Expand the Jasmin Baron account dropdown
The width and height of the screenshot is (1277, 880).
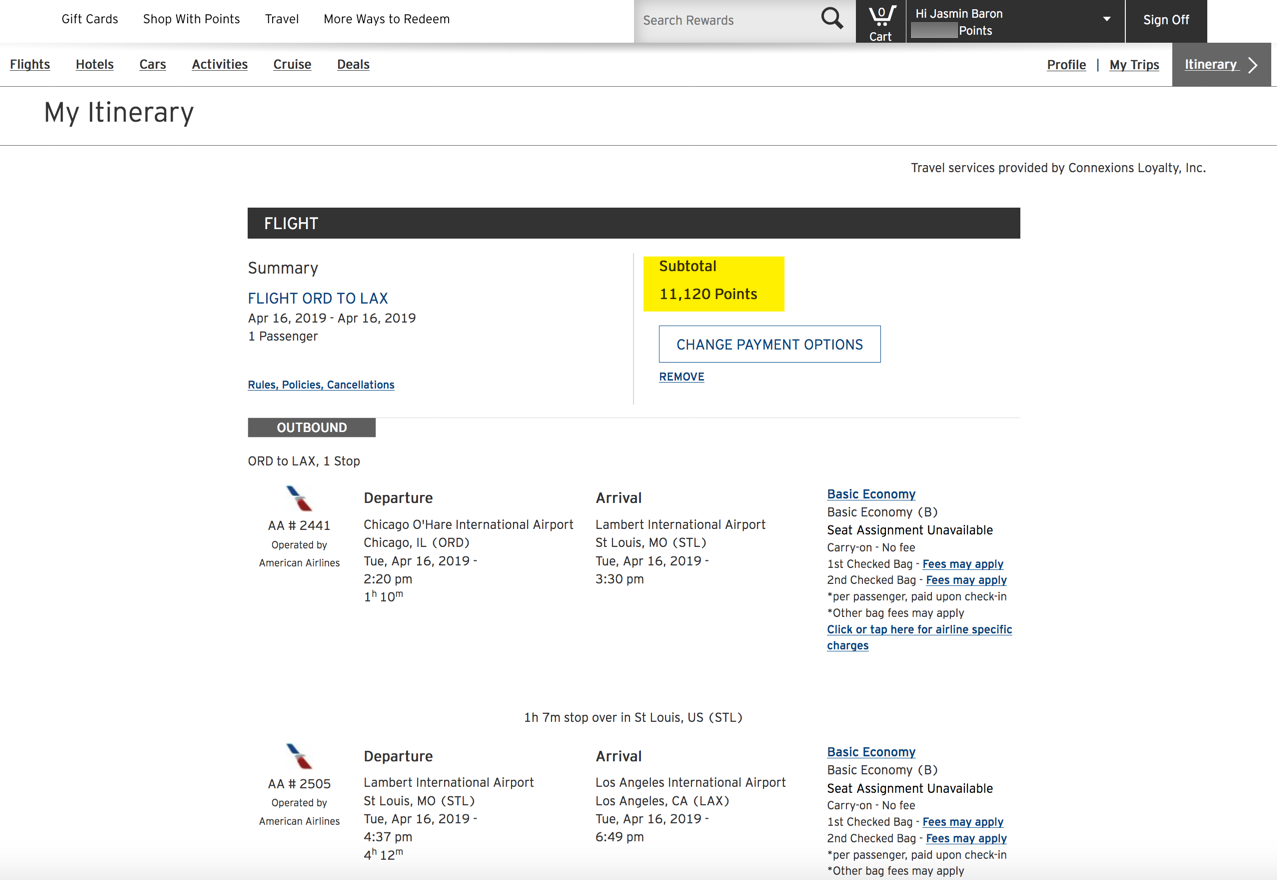coord(1107,19)
